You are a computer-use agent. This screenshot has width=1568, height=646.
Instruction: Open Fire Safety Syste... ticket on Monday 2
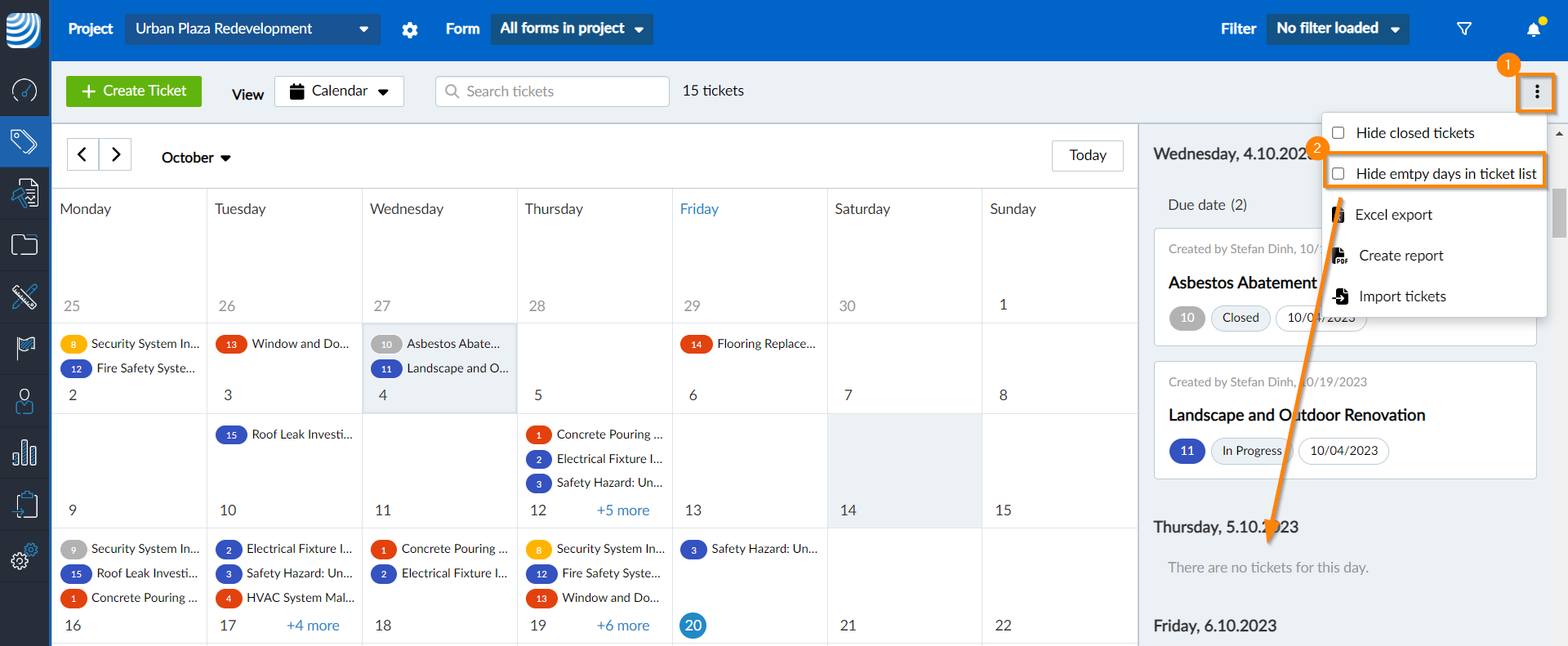pyautogui.click(x=129, y=368)
